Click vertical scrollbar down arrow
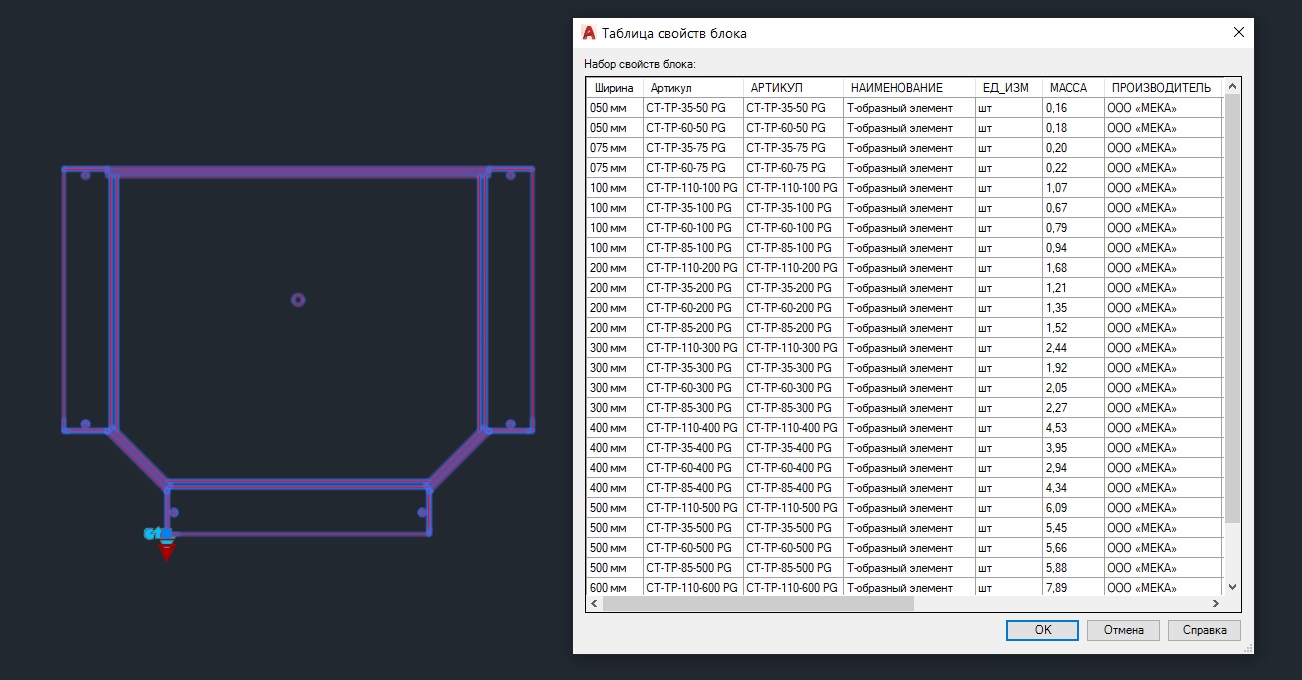Image resolution: width=1302 pixels, height=680 pixels. 1232,587
